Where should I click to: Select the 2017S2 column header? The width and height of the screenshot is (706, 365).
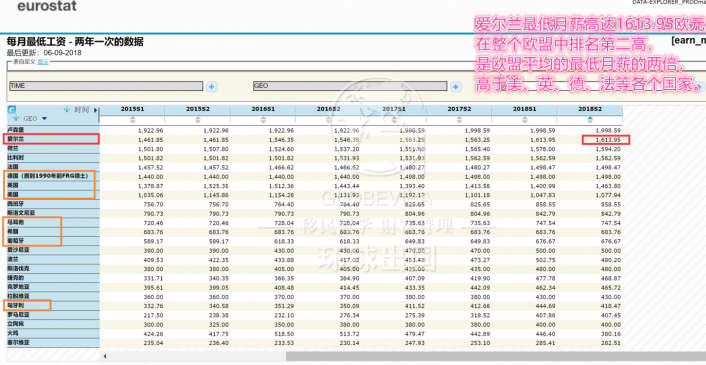459,110
